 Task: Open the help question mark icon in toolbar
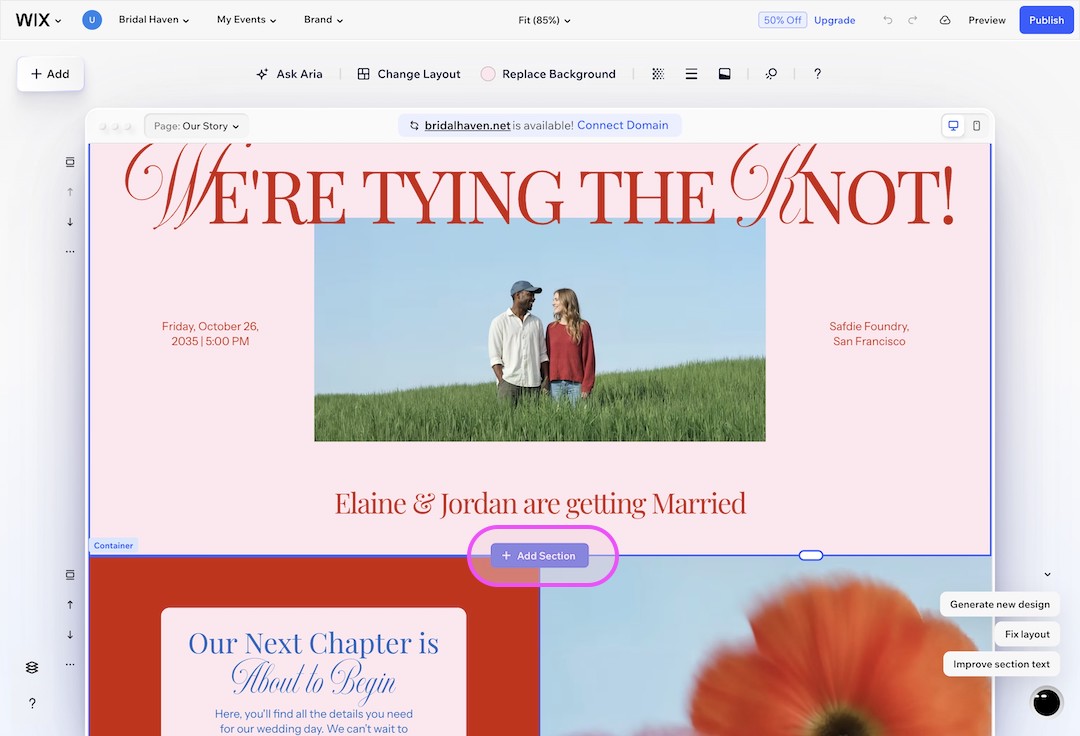click(817, 73)
